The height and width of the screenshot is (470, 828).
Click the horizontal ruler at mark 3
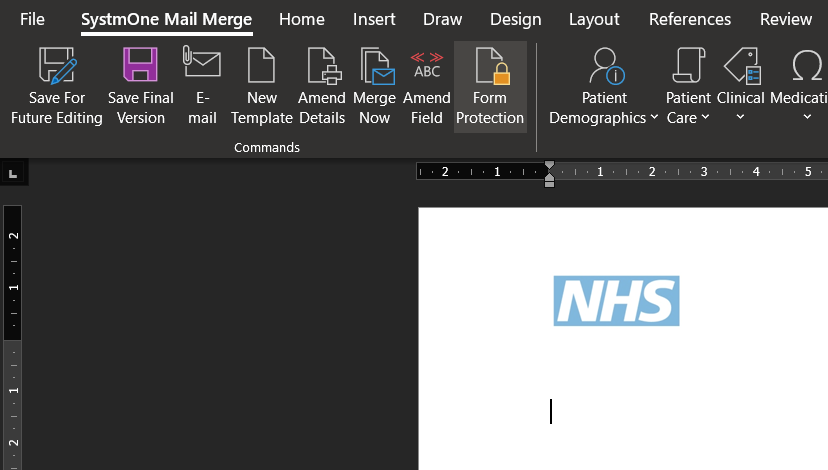click(704, 172)
